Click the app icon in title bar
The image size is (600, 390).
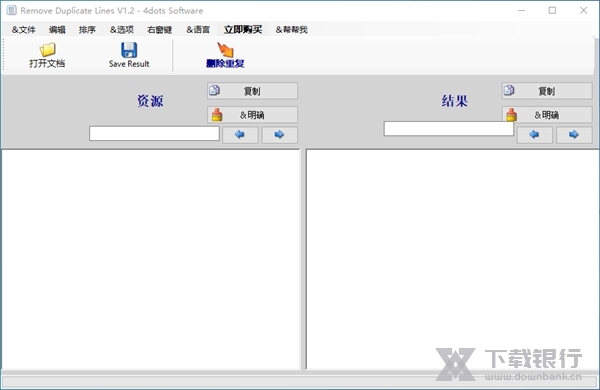coord(11,10)
